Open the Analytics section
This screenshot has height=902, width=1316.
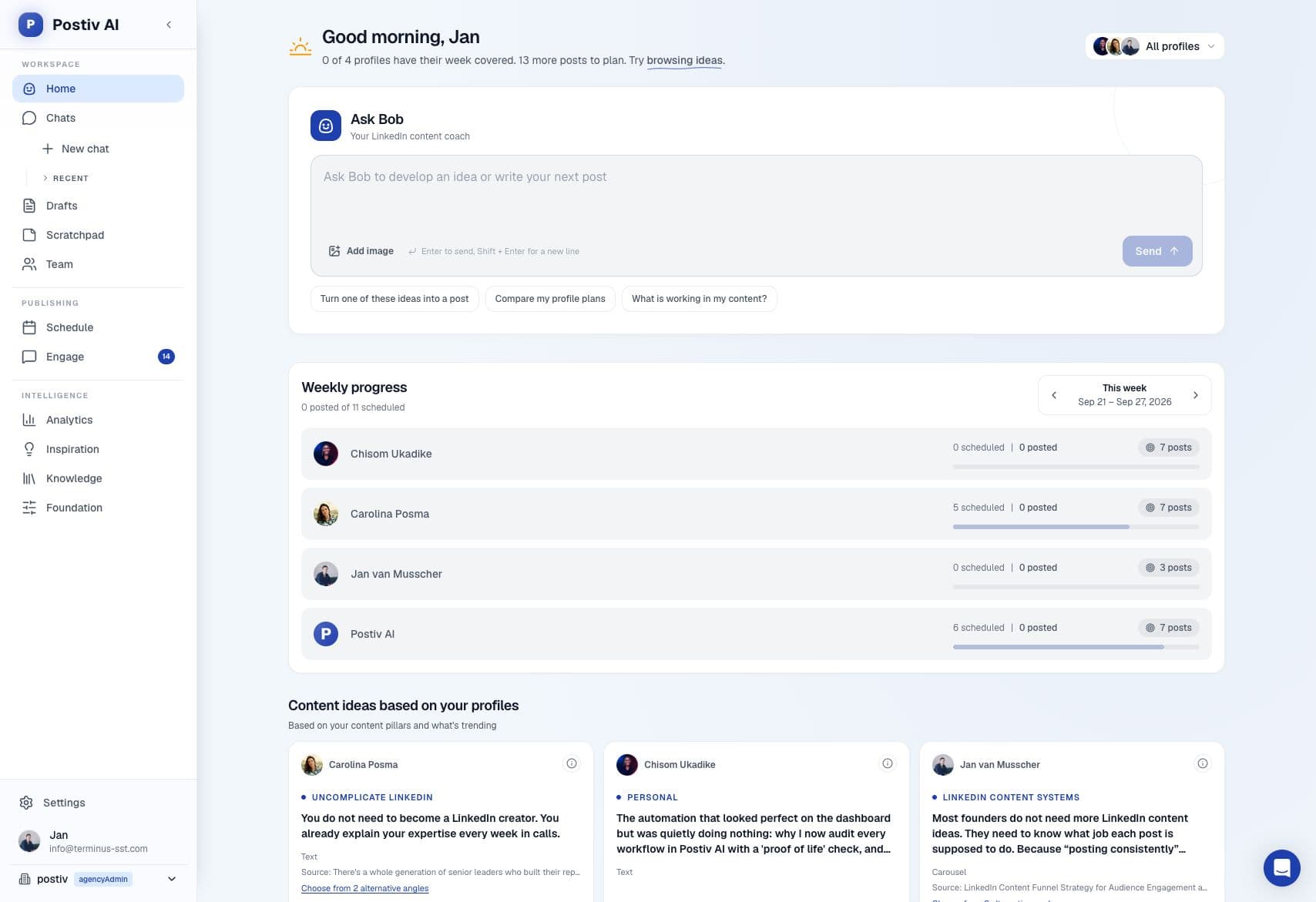pyautogui.click(x=98, y=420)
